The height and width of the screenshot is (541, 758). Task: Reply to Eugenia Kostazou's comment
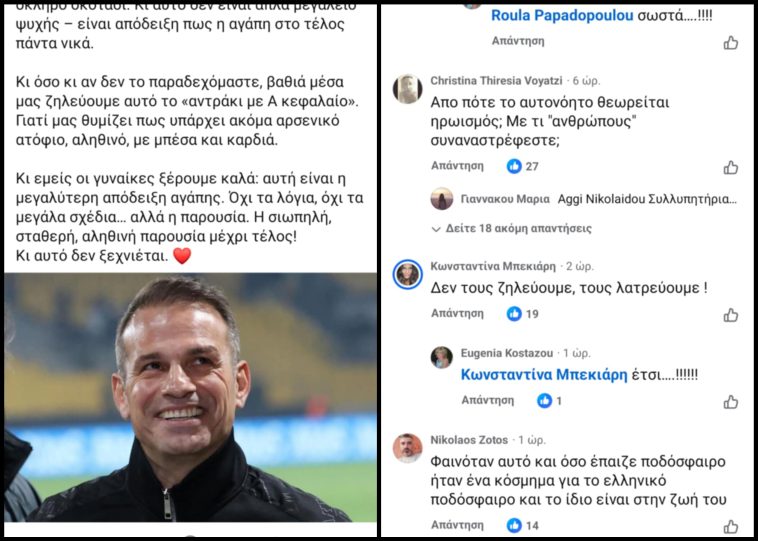point(488,400)
